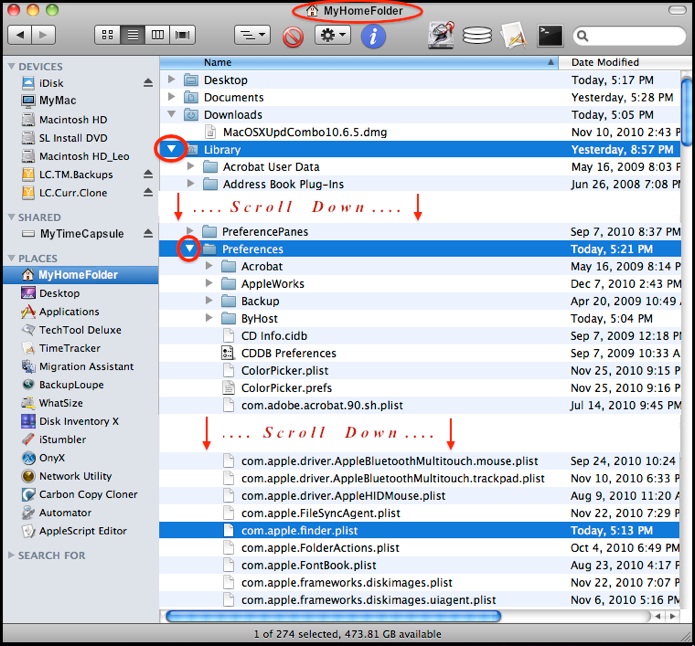695x646 pixels.
Task: Eject the iDisk volume
Action: (x=148, y=83)
